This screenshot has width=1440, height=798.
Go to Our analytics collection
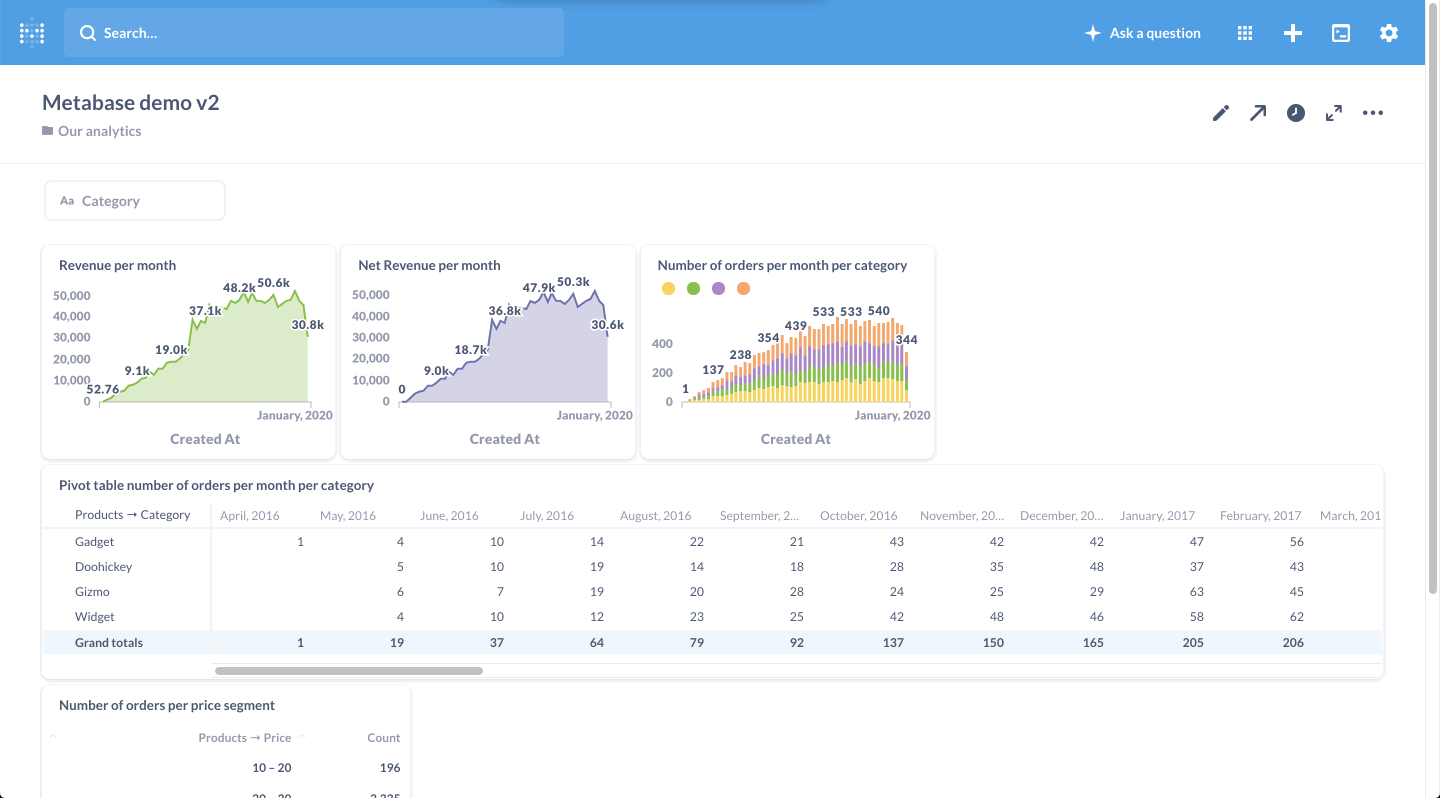99,131
